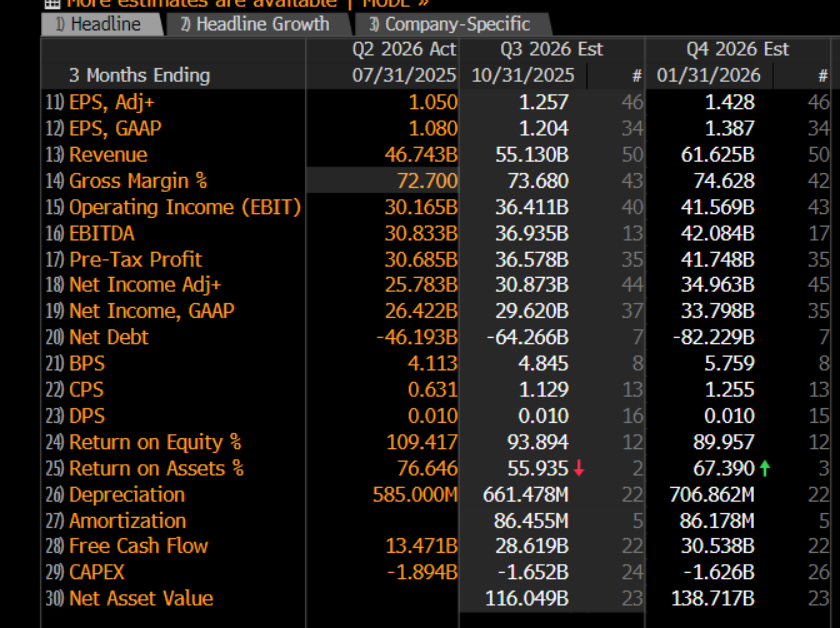Open the MODL more estimates link
Viewport: 840px width, 628px height.
[395, 4]
